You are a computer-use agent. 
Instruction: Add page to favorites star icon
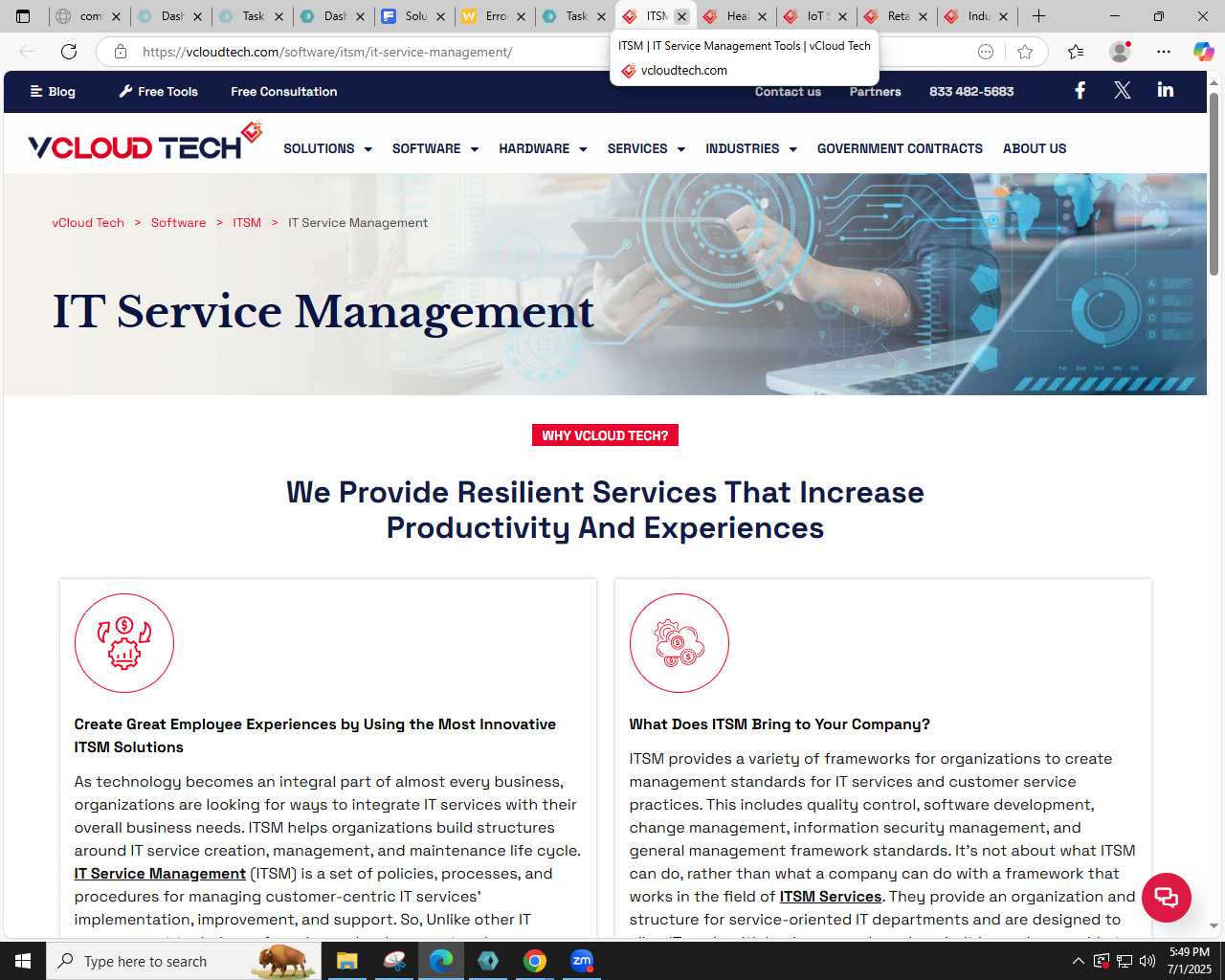1025,52
